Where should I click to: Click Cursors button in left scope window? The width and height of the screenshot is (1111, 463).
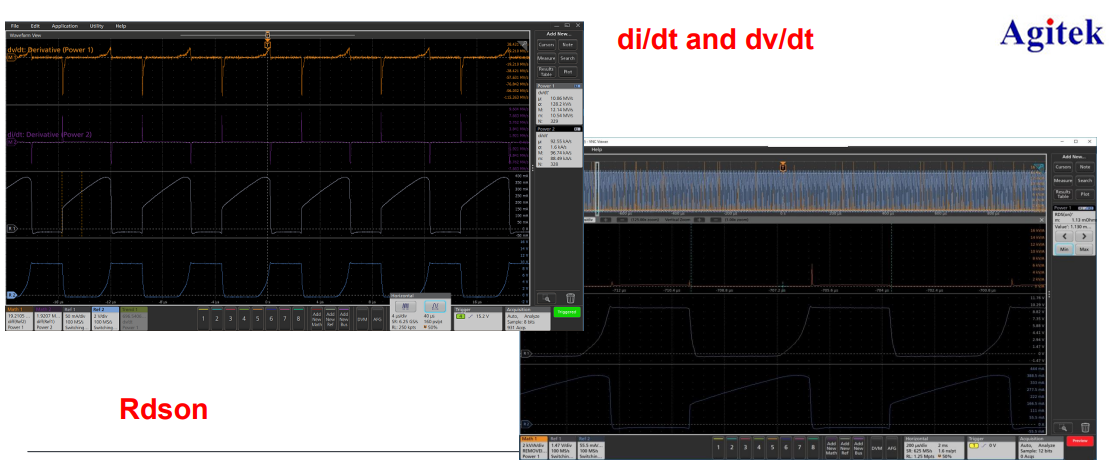[x=546, y=45]
